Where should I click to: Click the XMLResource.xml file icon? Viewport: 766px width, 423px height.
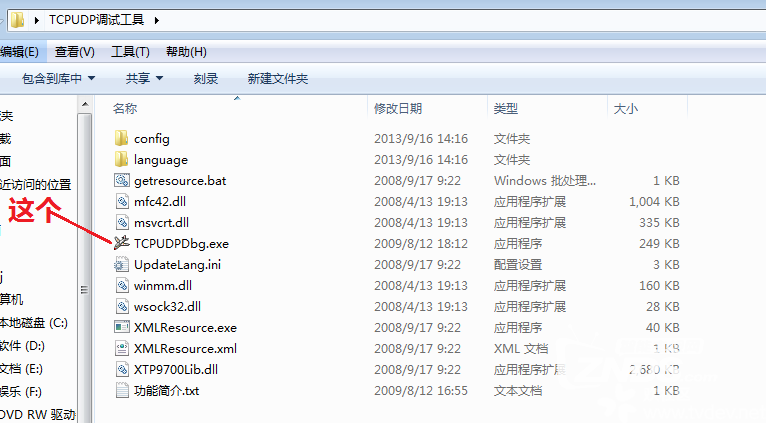122,348
